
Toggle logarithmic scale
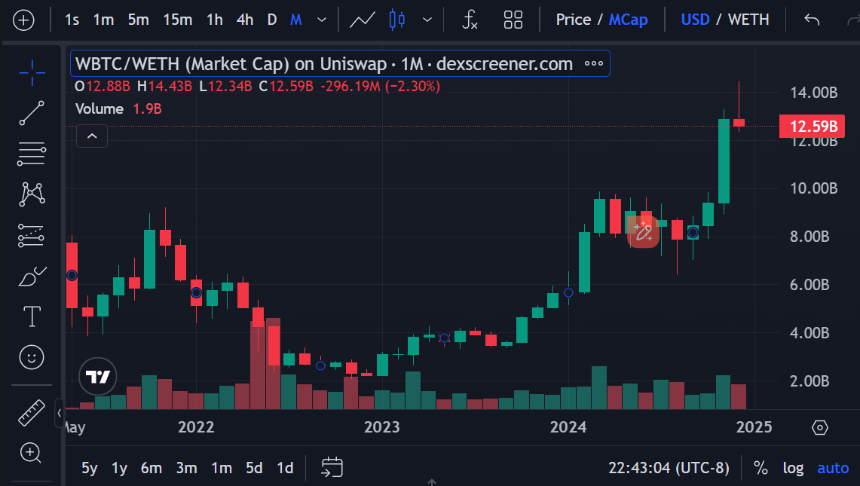click(793, 468)
